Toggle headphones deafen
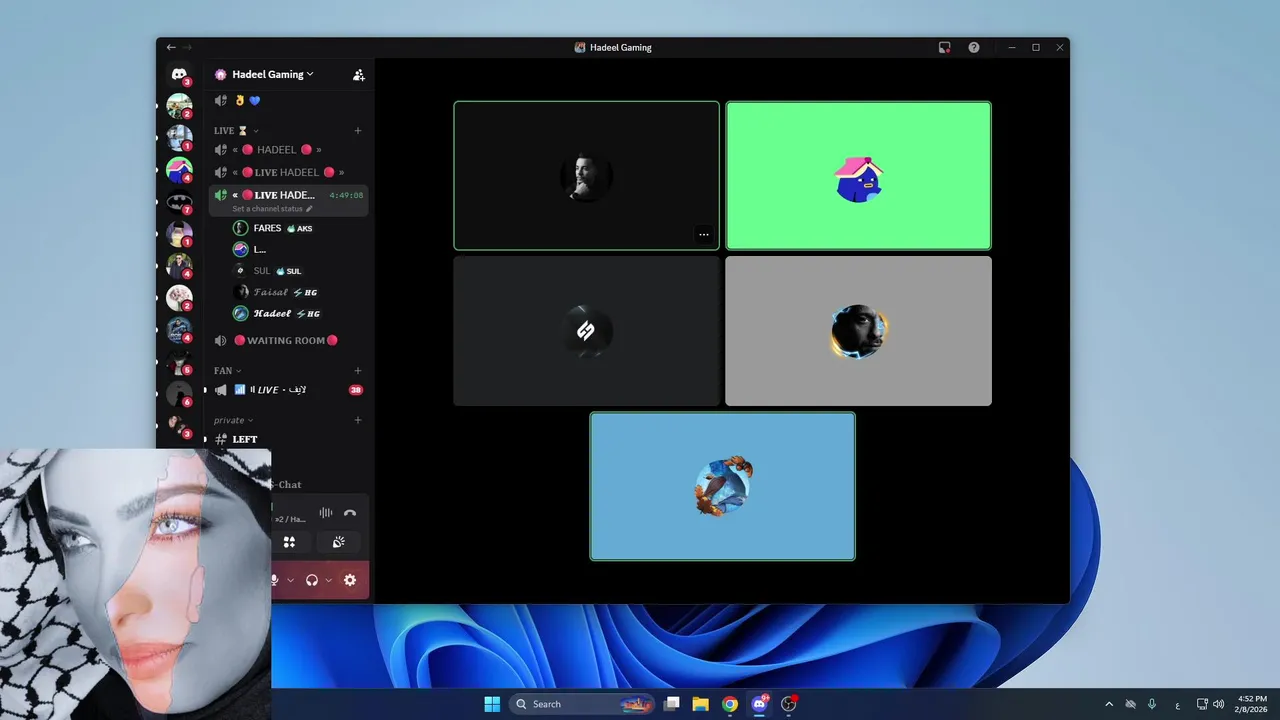Screen dimensions: 1280x720 pos(312,580)
